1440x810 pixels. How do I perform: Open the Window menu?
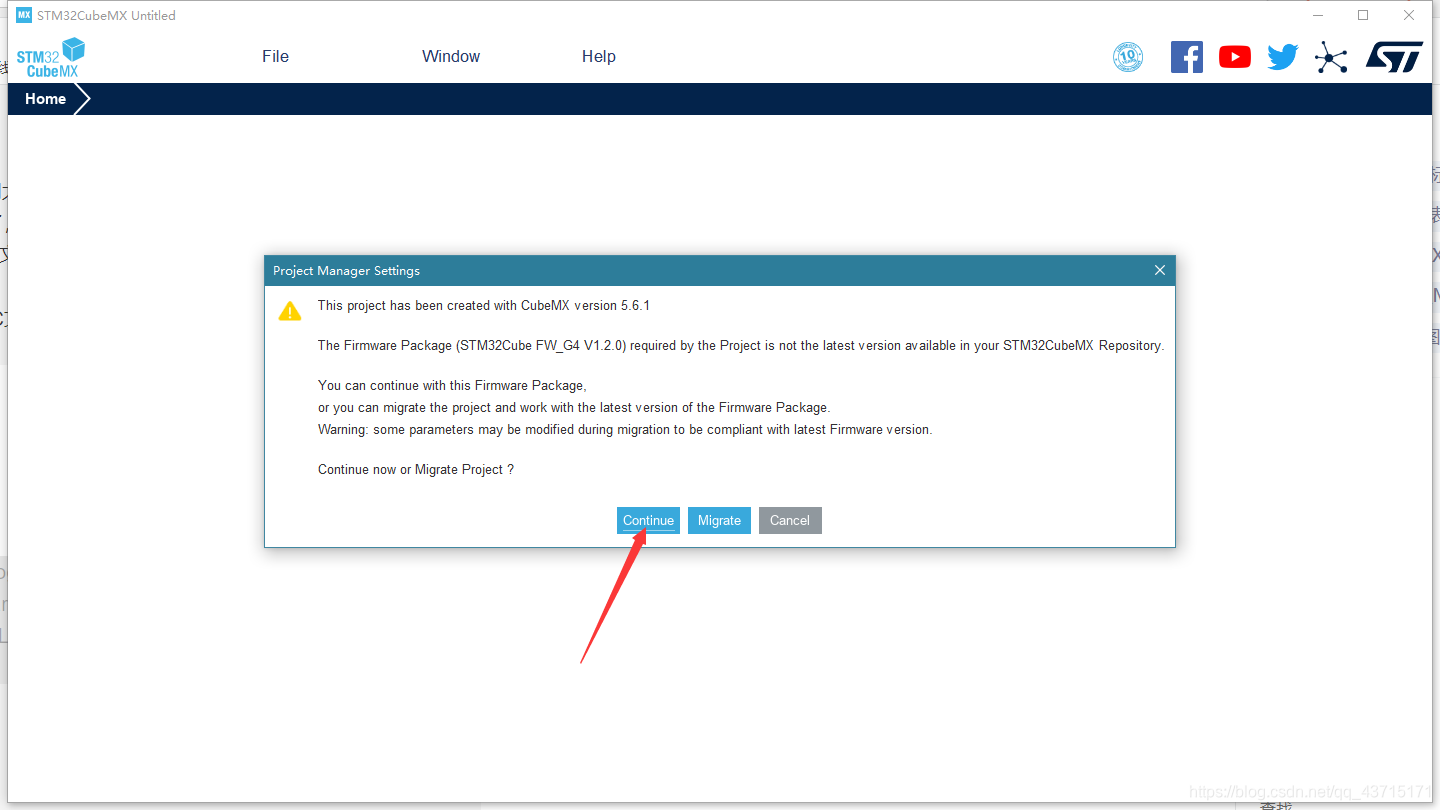click(451, 56)
